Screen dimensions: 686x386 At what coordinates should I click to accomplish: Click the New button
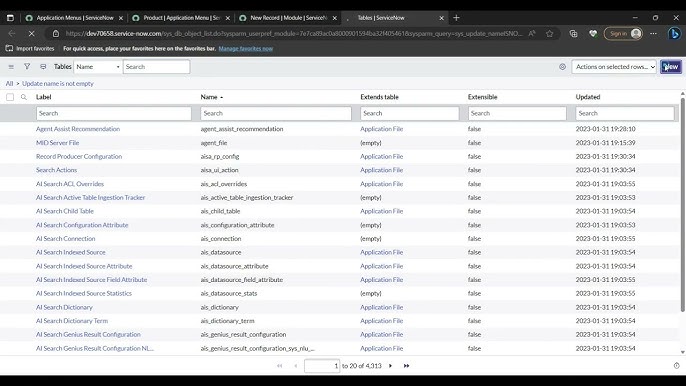[671, 67]
